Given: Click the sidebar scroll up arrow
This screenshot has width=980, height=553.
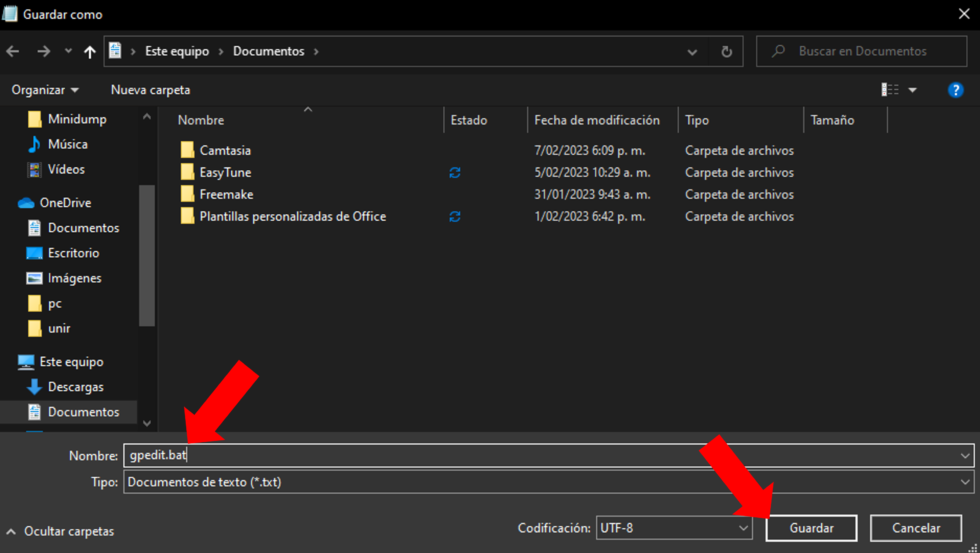Looking at the screenshot, I should pos(147,116).
